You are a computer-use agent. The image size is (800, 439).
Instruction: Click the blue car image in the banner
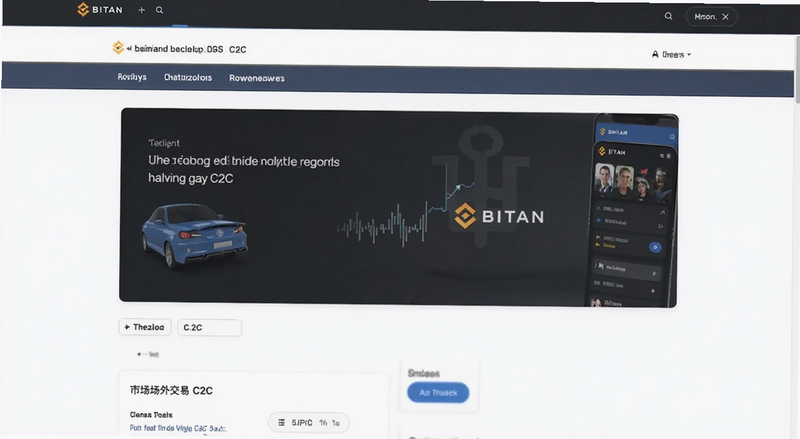(x=194, y=234)
